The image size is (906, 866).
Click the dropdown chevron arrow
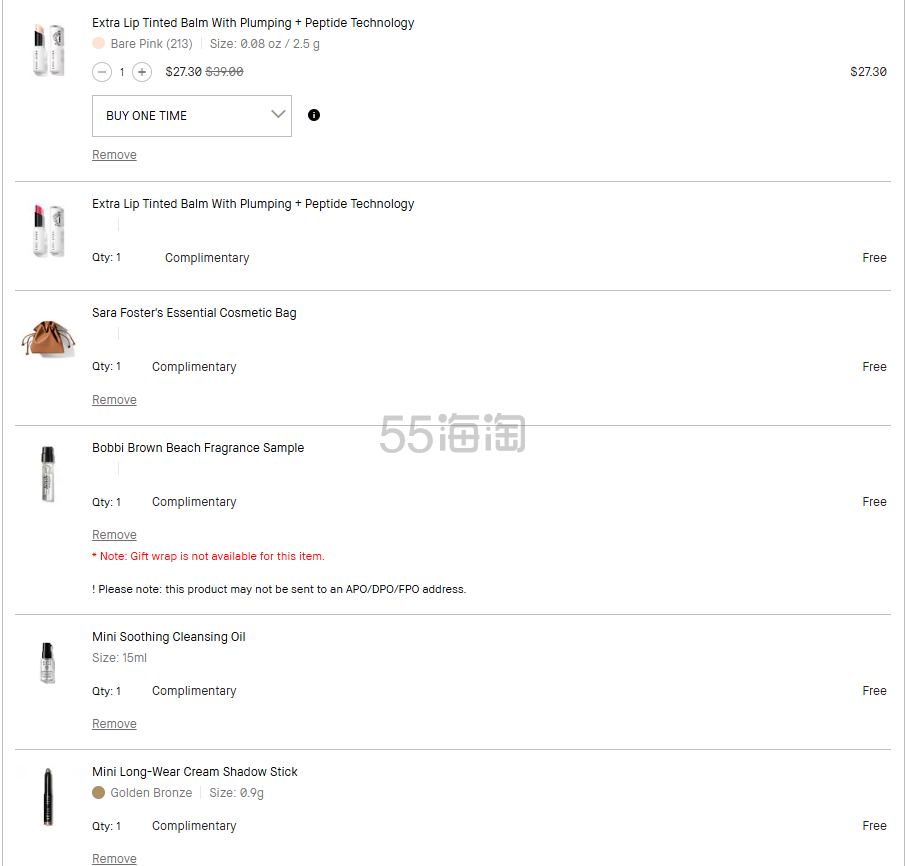[278, 114]
